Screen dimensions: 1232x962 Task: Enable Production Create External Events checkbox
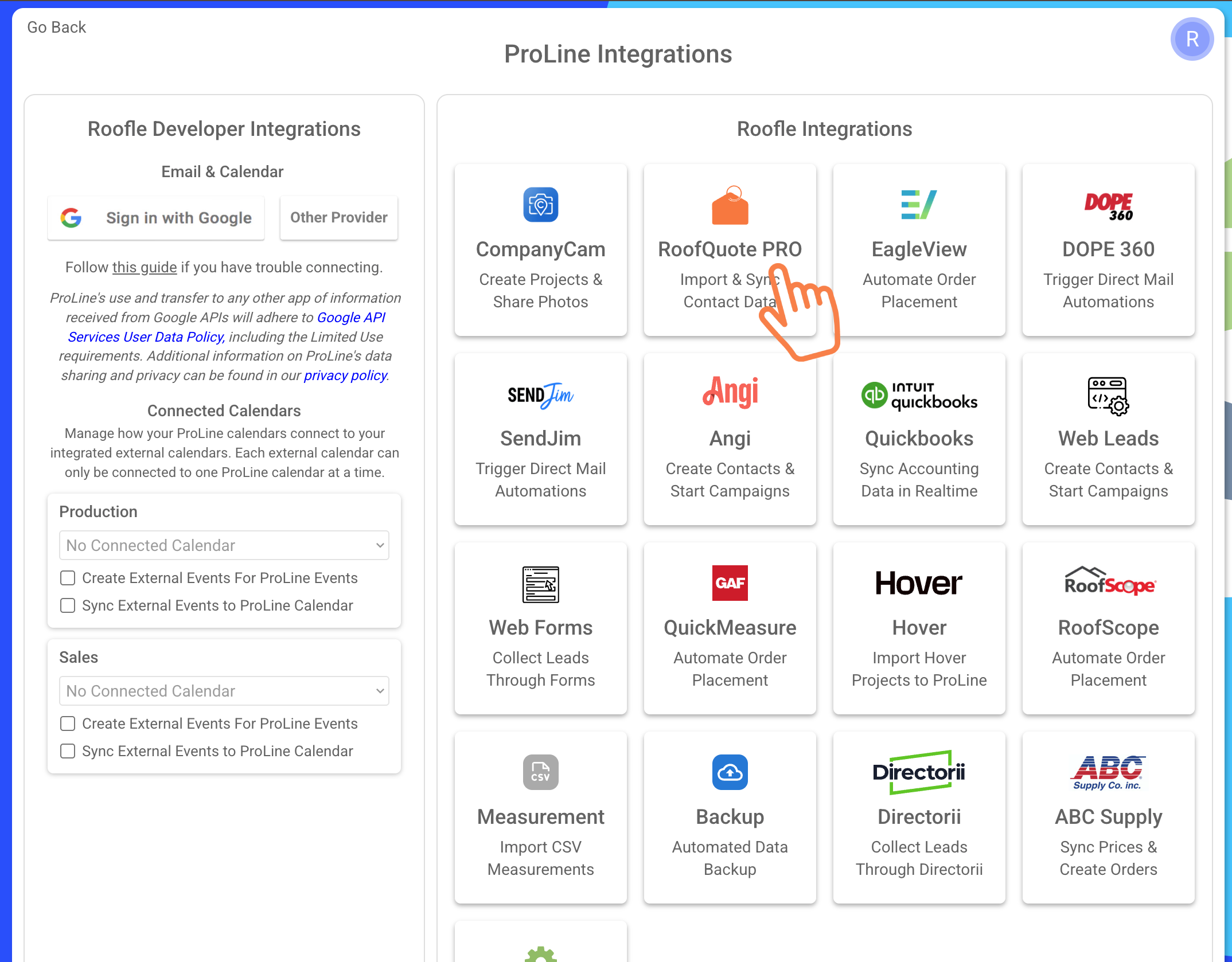[x=68, y=578]
